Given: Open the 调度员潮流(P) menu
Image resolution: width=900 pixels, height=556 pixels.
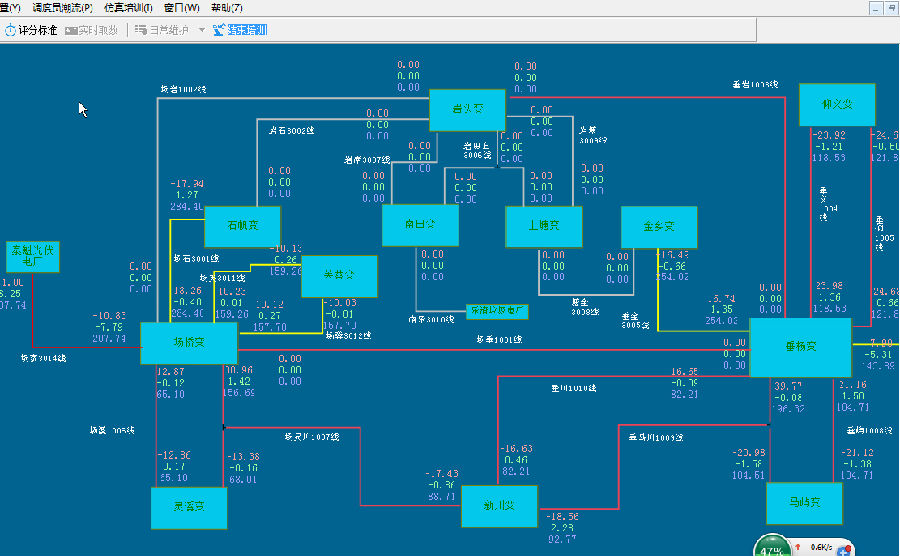Looking at the screenshot, I should 62,8.
